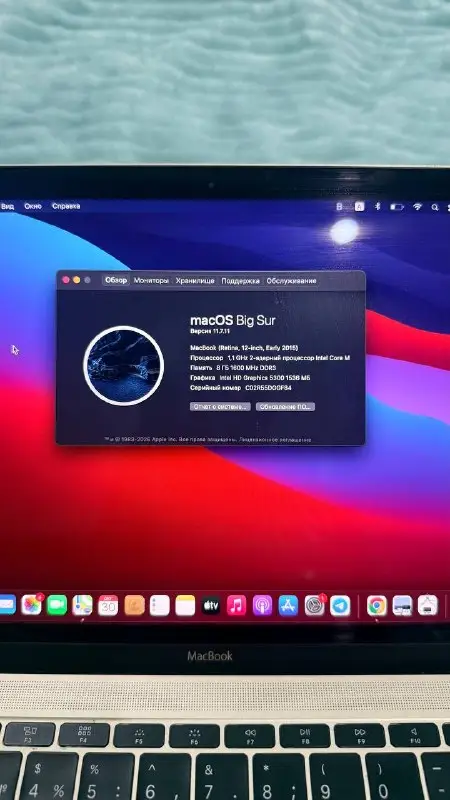
Task: Click the Графика Intel HD Graphics line
Action: 250,378
